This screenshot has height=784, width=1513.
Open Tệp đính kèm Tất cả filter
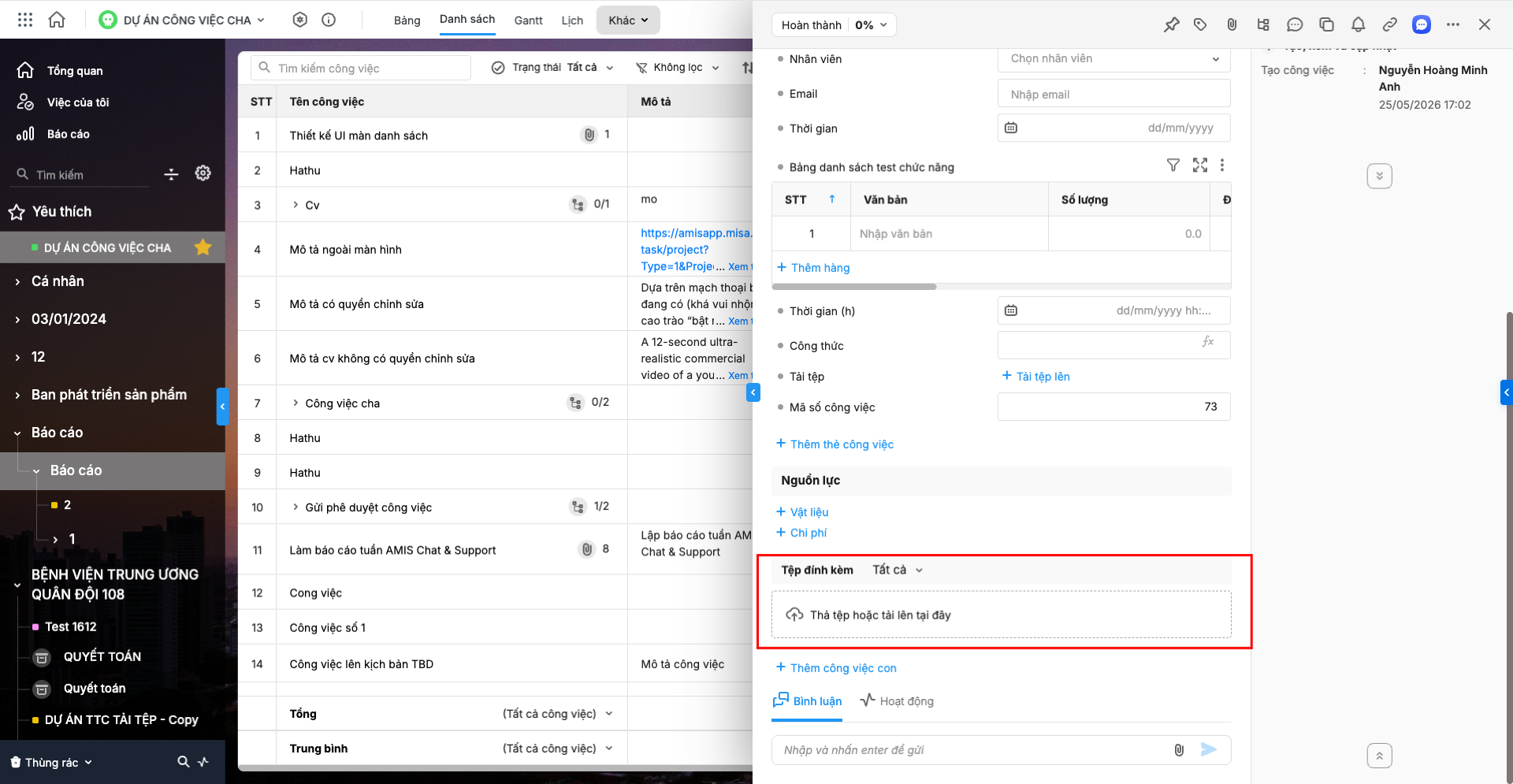(x=897, y=570)
